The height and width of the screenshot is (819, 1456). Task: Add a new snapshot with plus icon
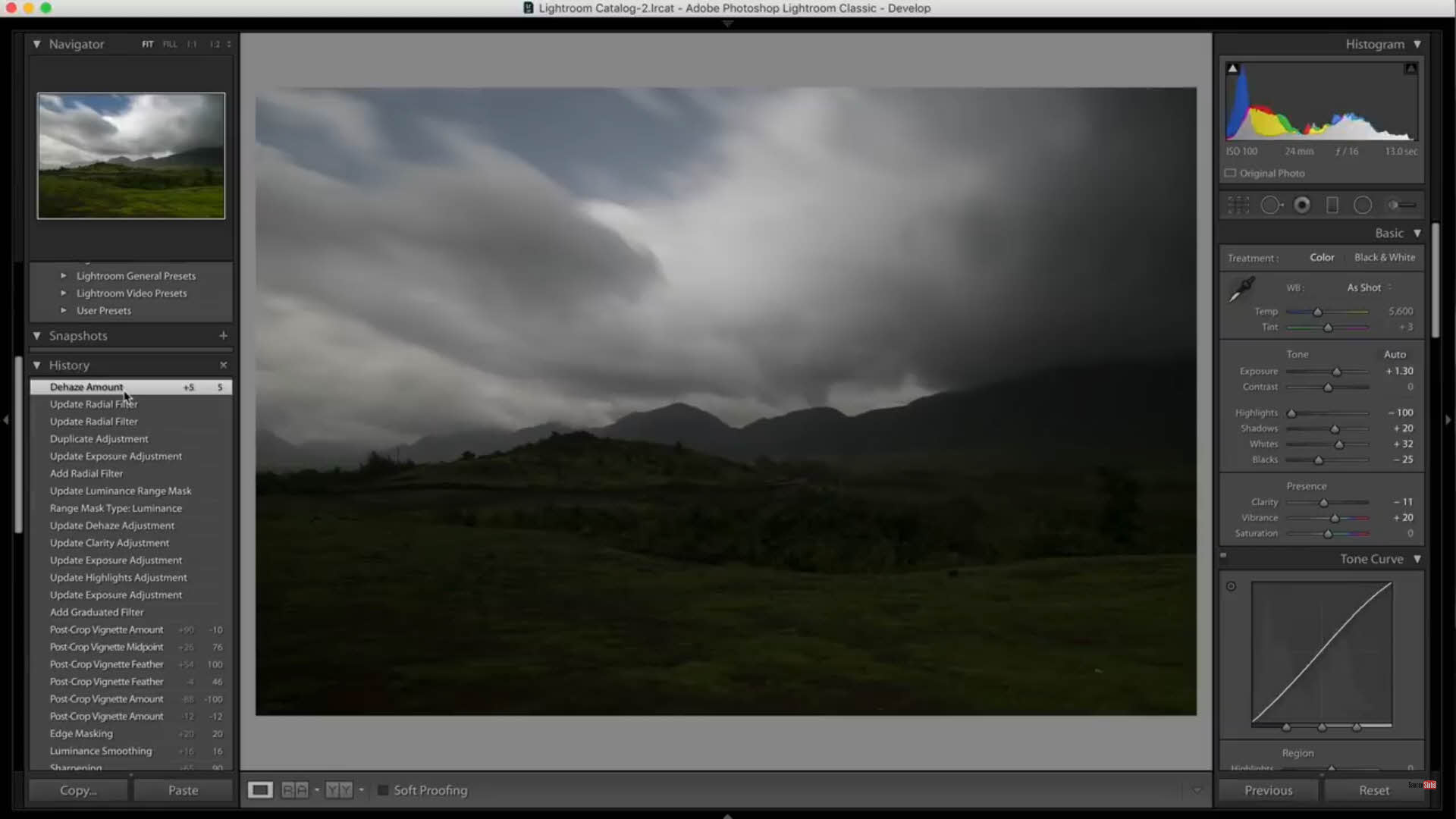[x=223, y=335]
